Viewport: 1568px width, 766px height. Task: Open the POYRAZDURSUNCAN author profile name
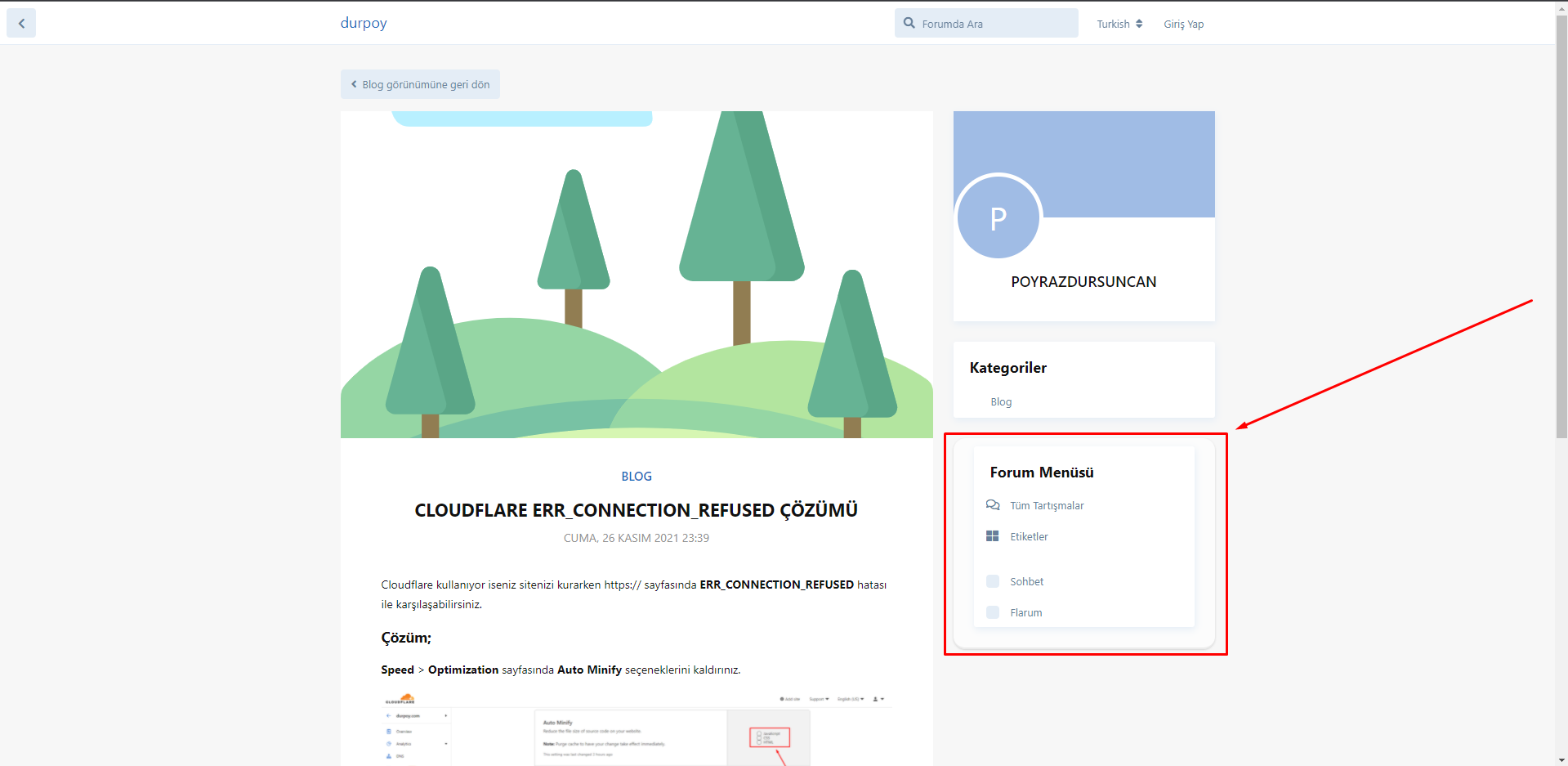[1083, 282]
